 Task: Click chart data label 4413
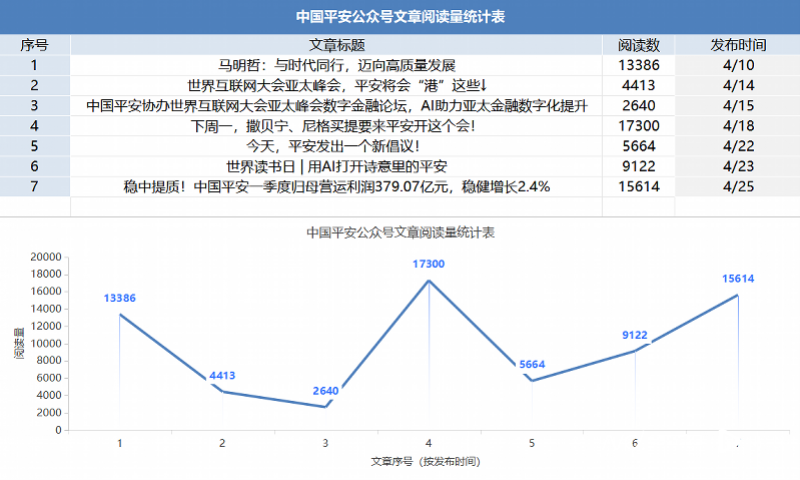pos(222,375)
